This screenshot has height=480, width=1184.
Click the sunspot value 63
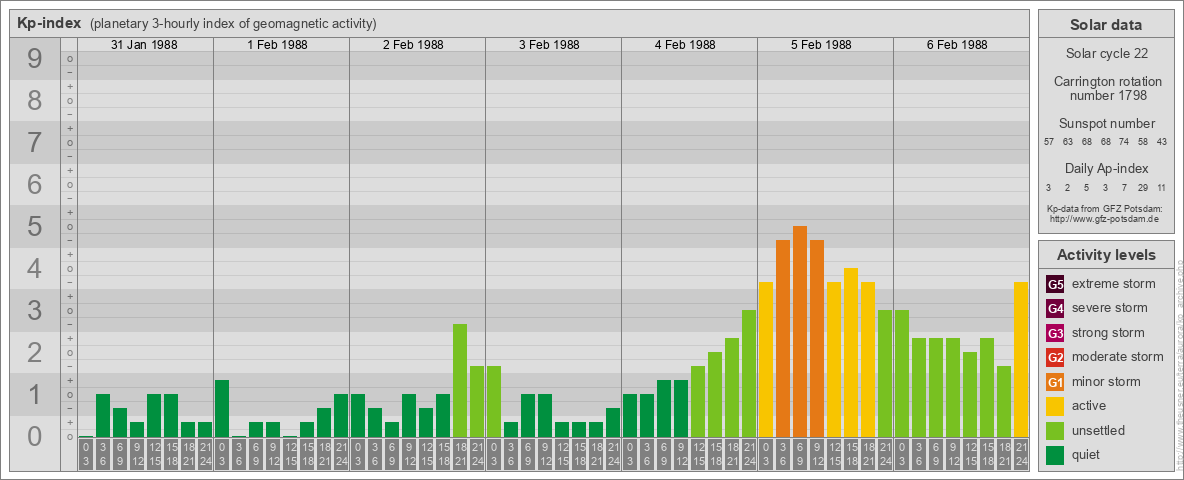(1068, 142)
